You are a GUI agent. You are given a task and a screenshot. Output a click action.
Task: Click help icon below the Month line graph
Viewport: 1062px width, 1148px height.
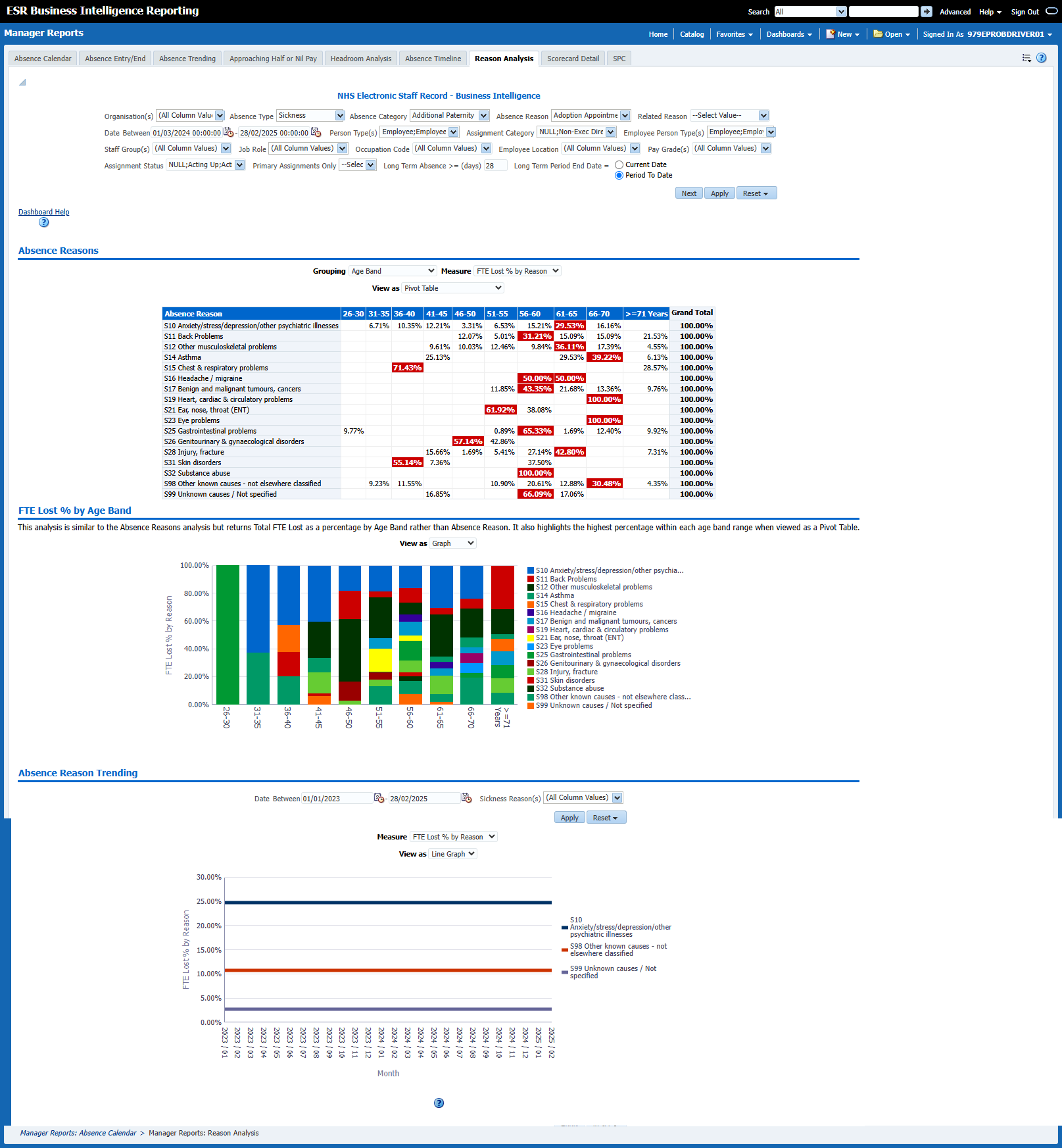(x=439, y=1103)
